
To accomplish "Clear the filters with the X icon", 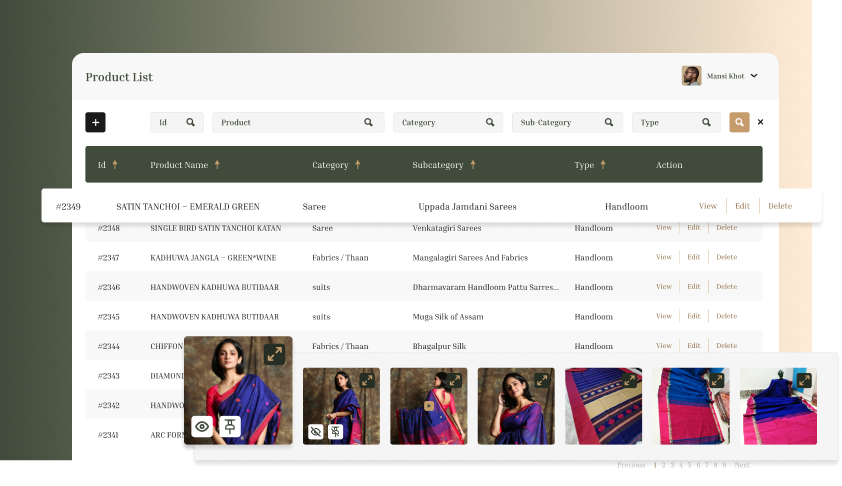I will [x=760, y=122].
